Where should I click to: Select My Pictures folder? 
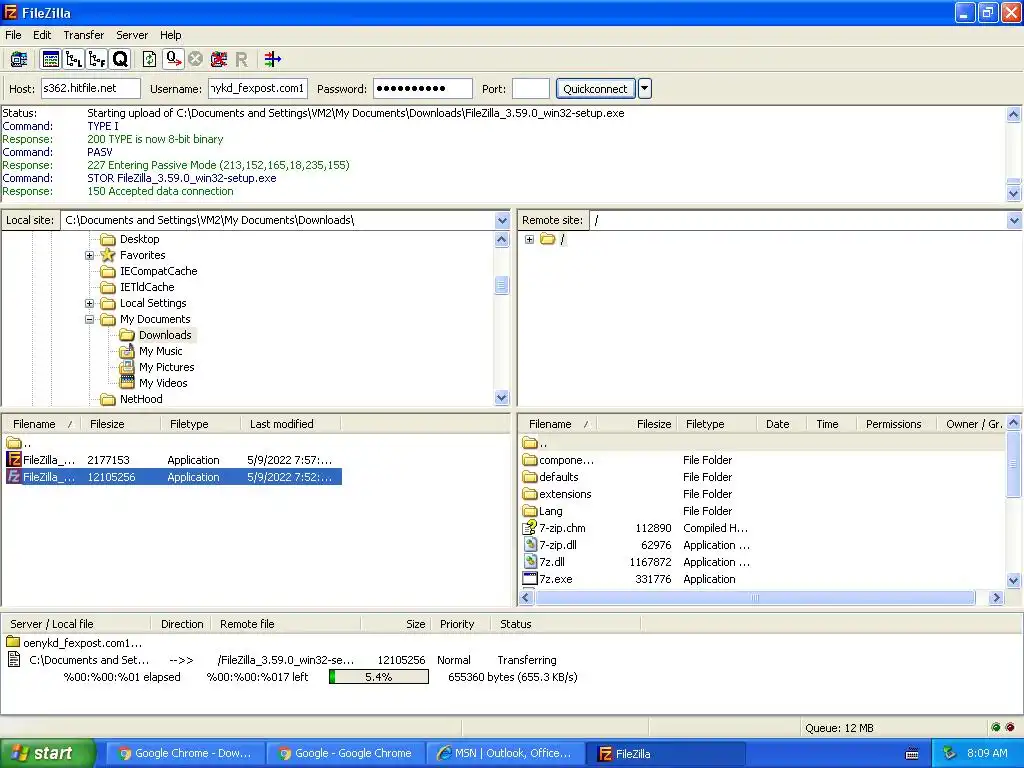tap(166, 367)
